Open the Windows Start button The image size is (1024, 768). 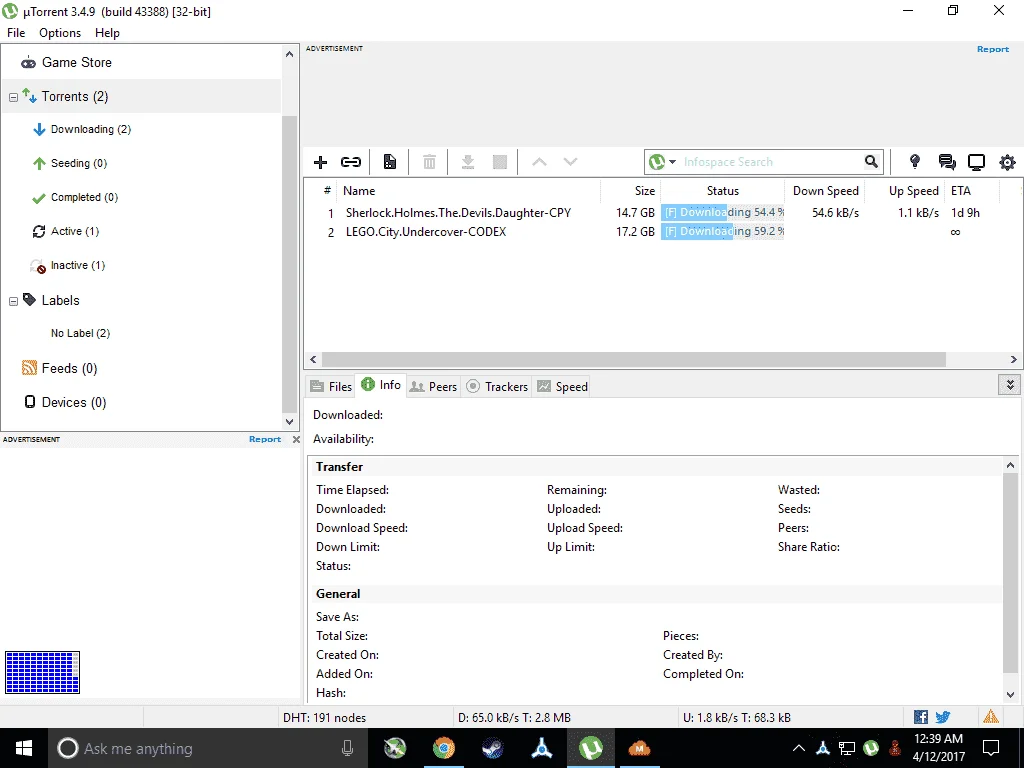point(24,748)
